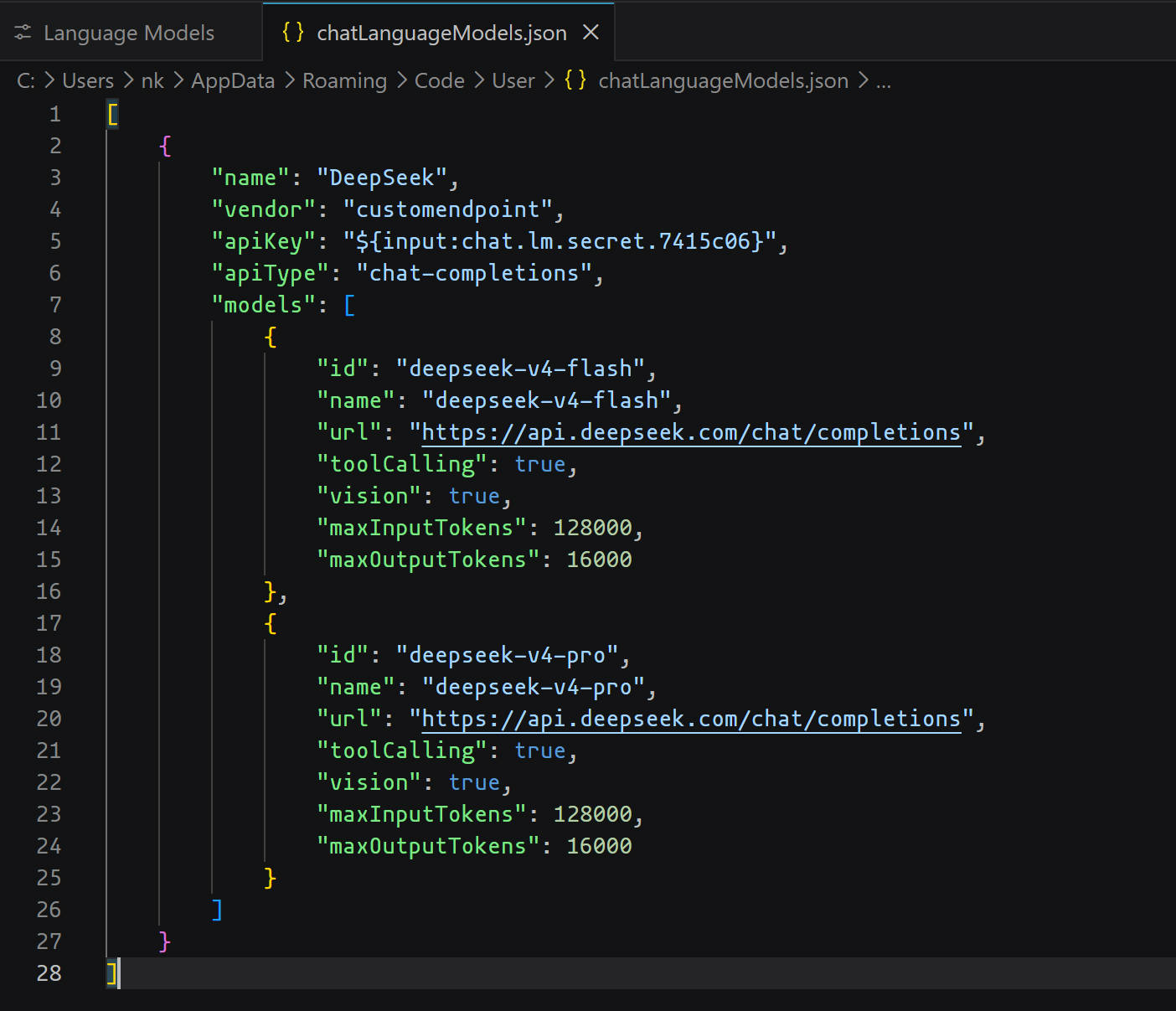Click vision true value on line 13
1176x1011 pixels.
pos(475,496)
